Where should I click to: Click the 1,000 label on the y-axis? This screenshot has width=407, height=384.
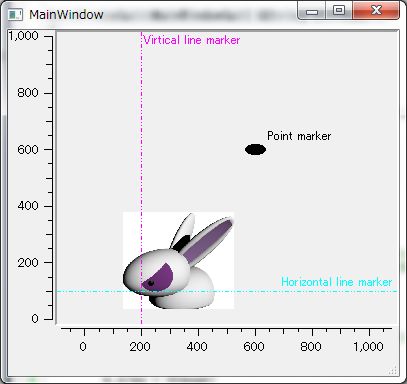[x=23, y=36]
